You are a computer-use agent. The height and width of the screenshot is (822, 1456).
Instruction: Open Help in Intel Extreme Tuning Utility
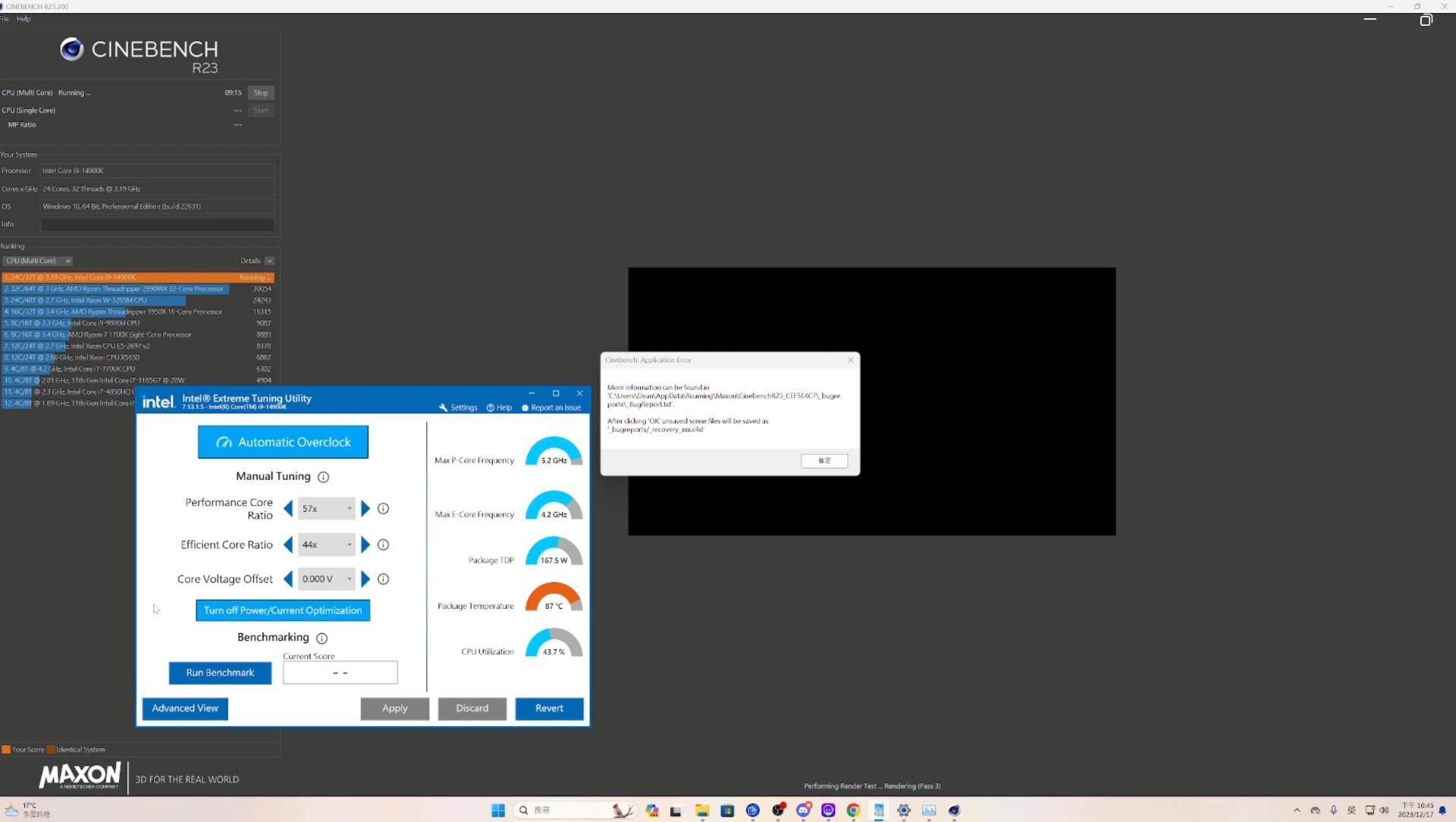click(499, 407)
